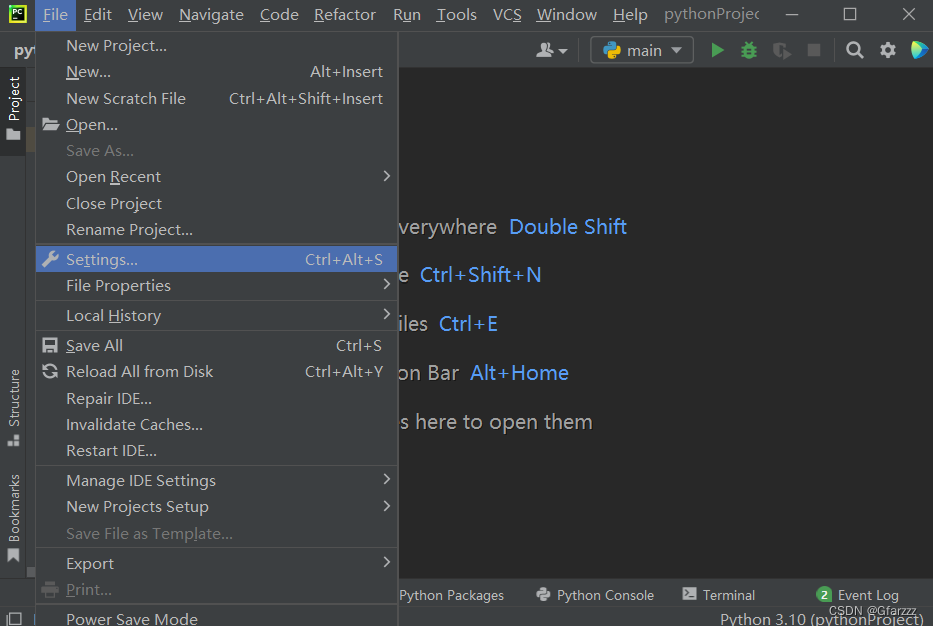
Task: Open the Python Packages tab
Action: click(451, 595)
